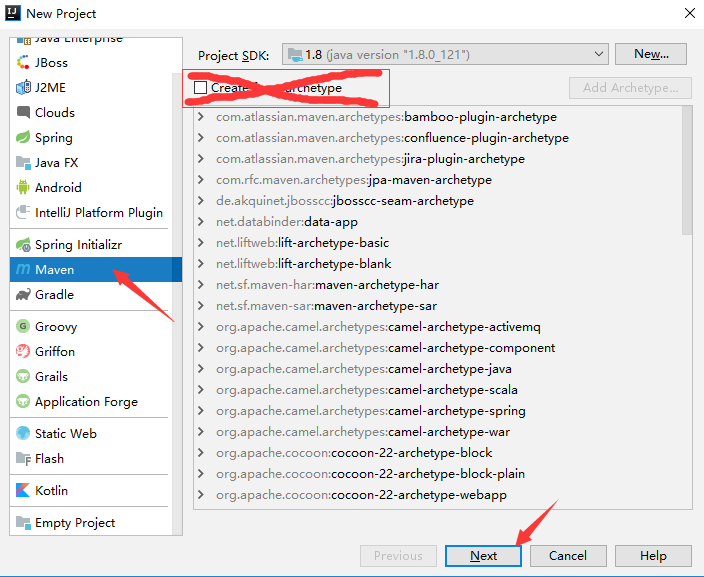Viewport: 704px width, 577px height.
Task: Click the Griffon project icon
Action: click(x=23, y=351)
